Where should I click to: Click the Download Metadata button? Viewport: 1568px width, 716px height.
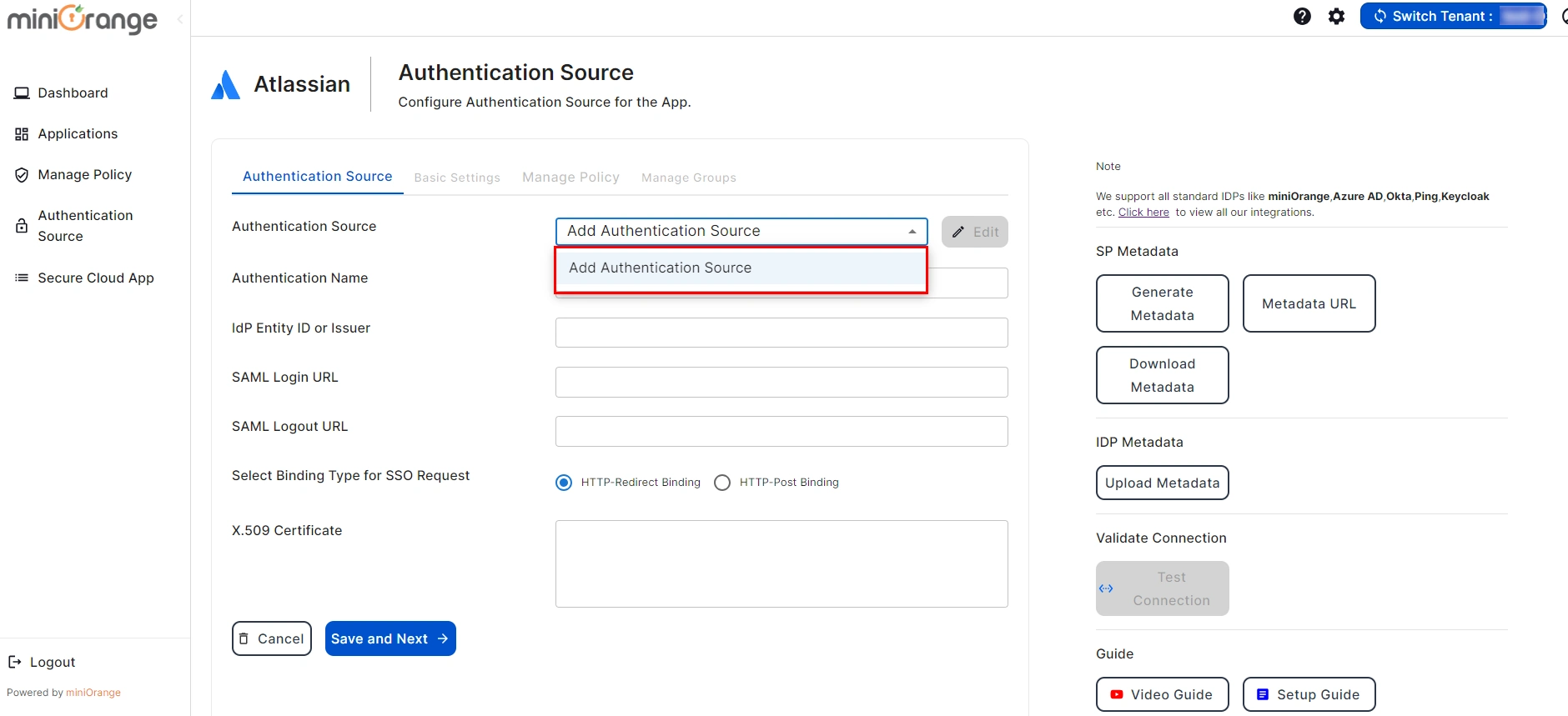tap(1163, 375)
